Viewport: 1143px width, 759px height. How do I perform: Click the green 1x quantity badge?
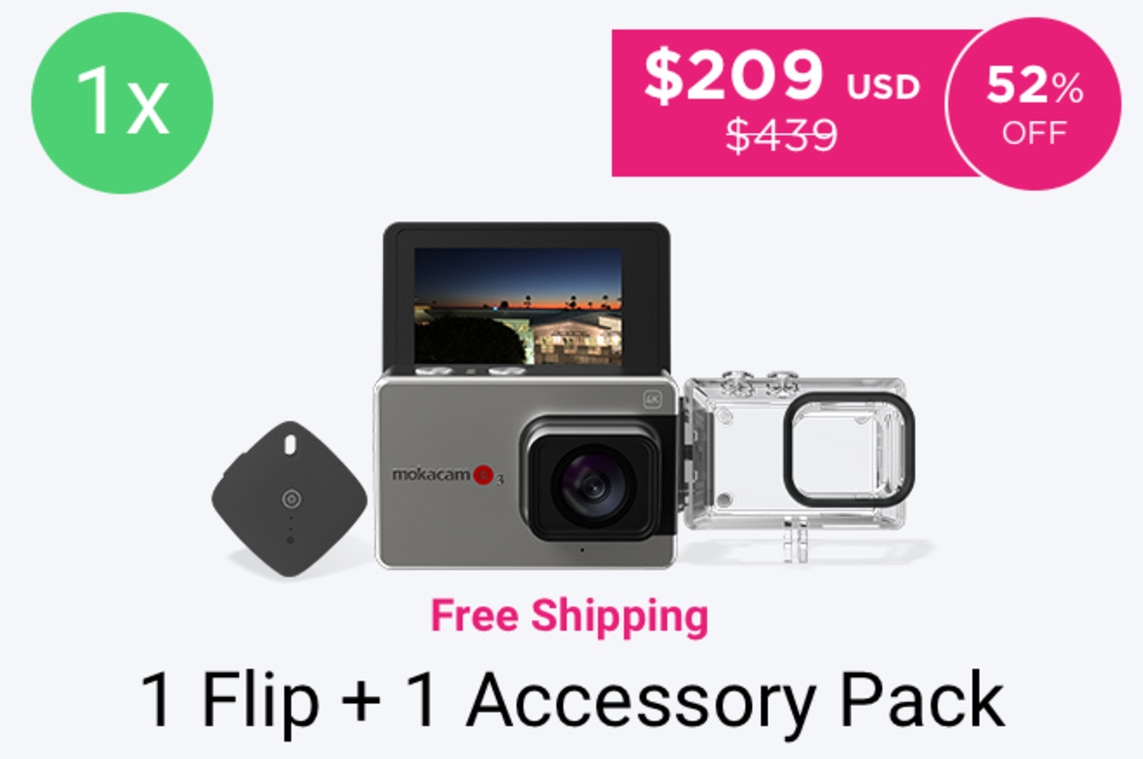(x=122, y=103)
